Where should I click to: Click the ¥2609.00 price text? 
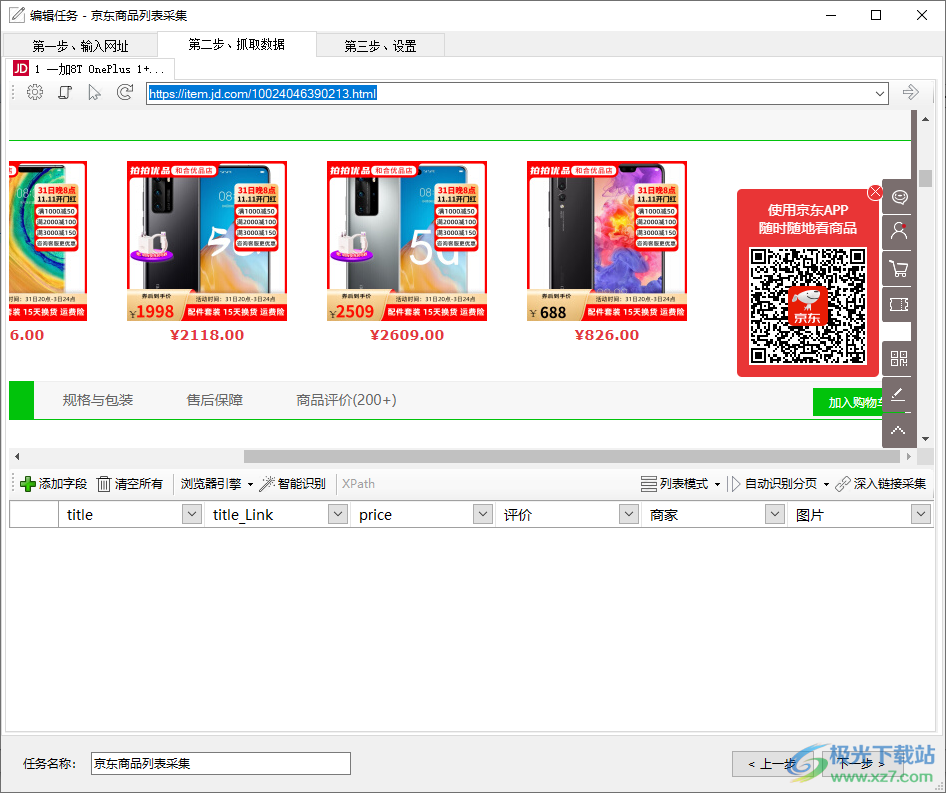[x=407, y=335]
